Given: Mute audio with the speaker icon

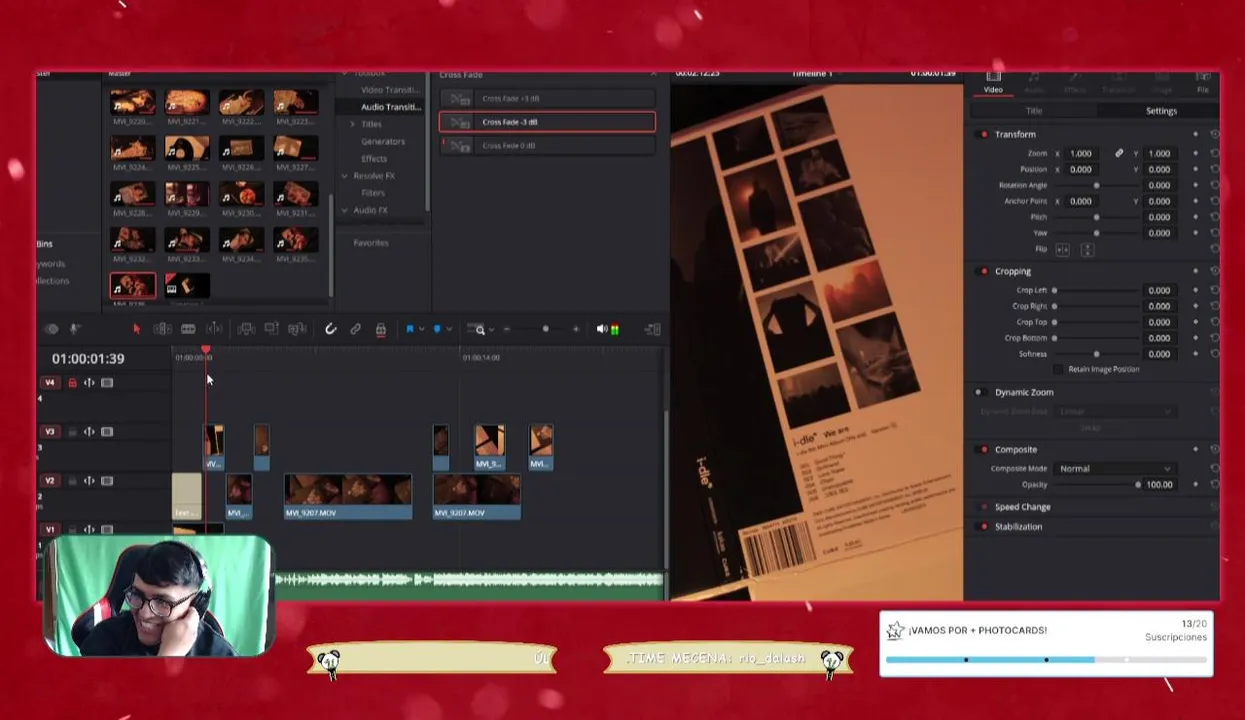Looking at the screenshot, I should click(602, 329).
